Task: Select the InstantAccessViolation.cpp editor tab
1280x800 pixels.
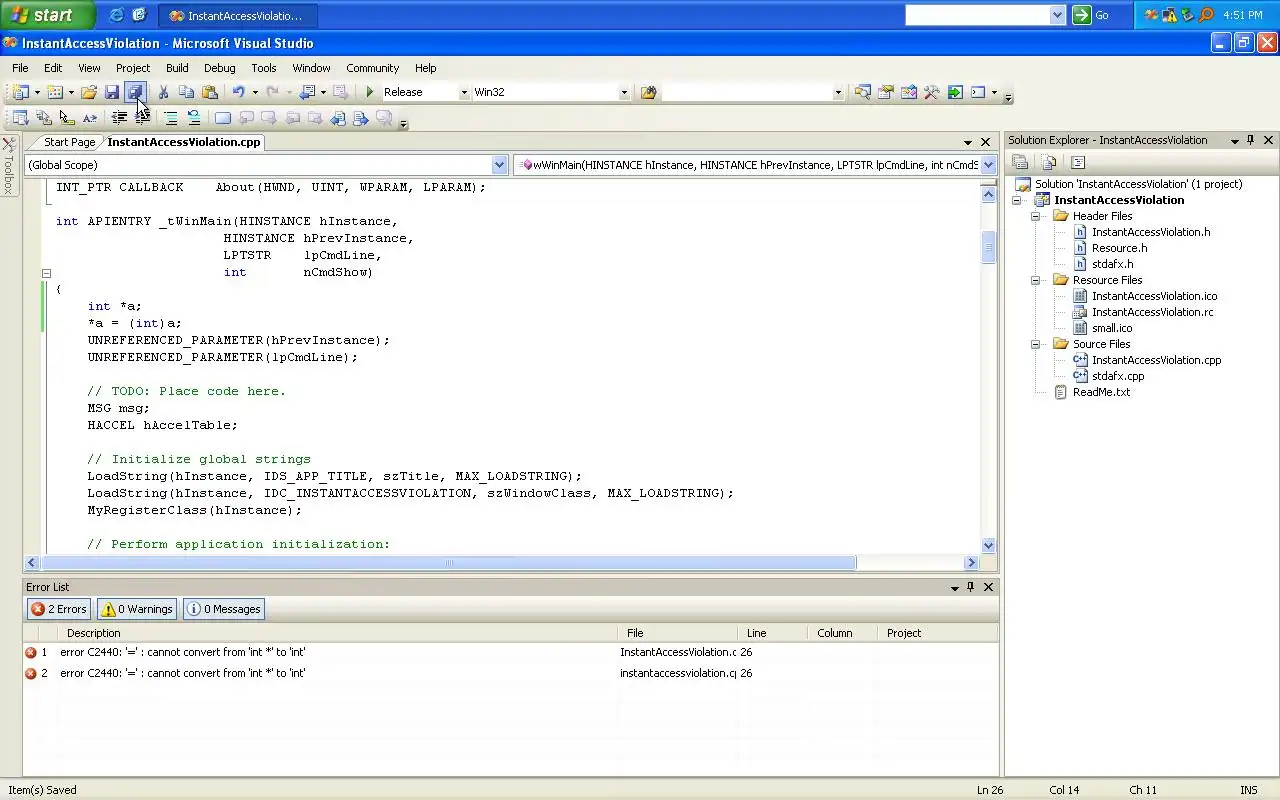Action: 184,142
